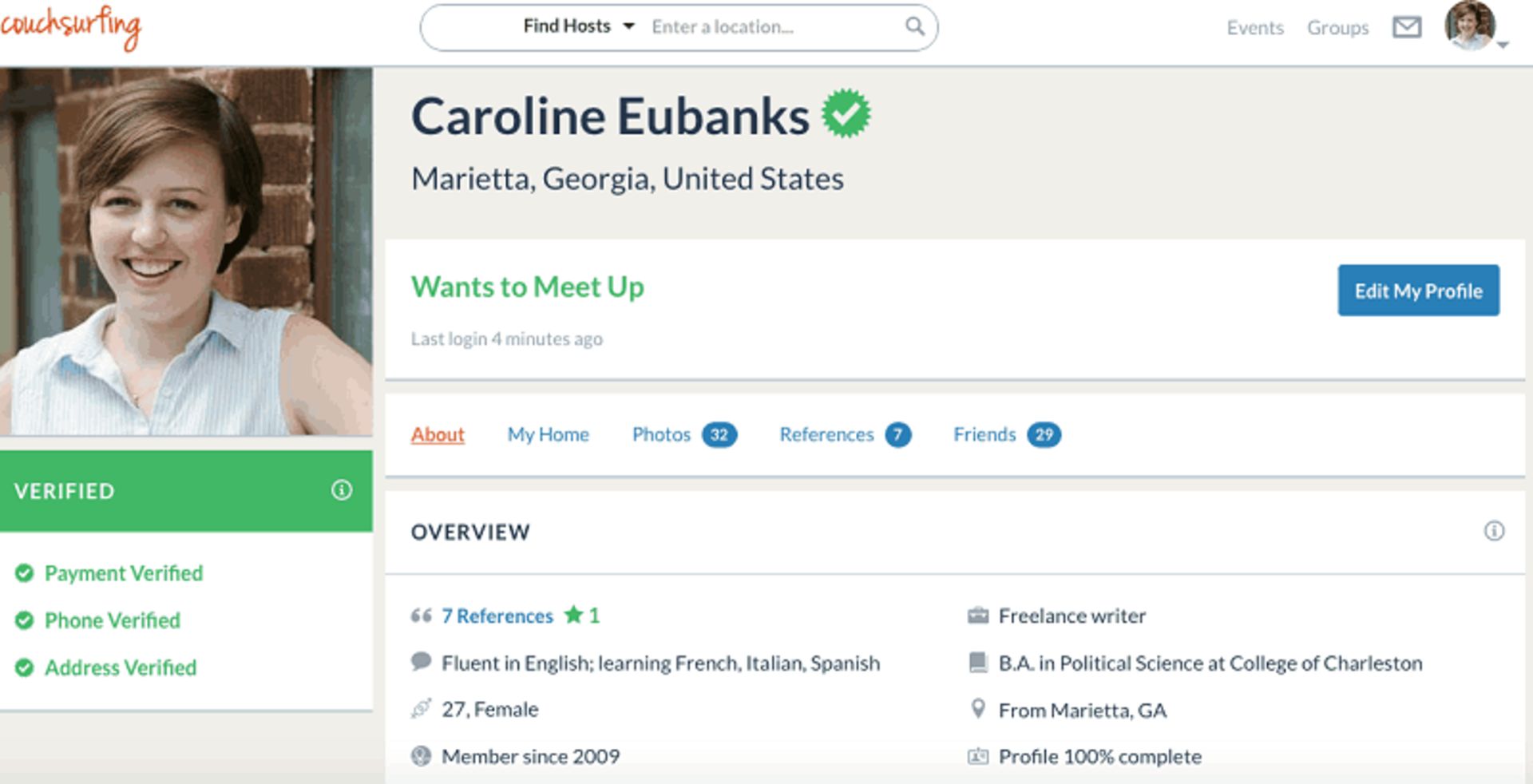Open the messages envelope icon
The image size is (1533, 784).
[1407, 28]
